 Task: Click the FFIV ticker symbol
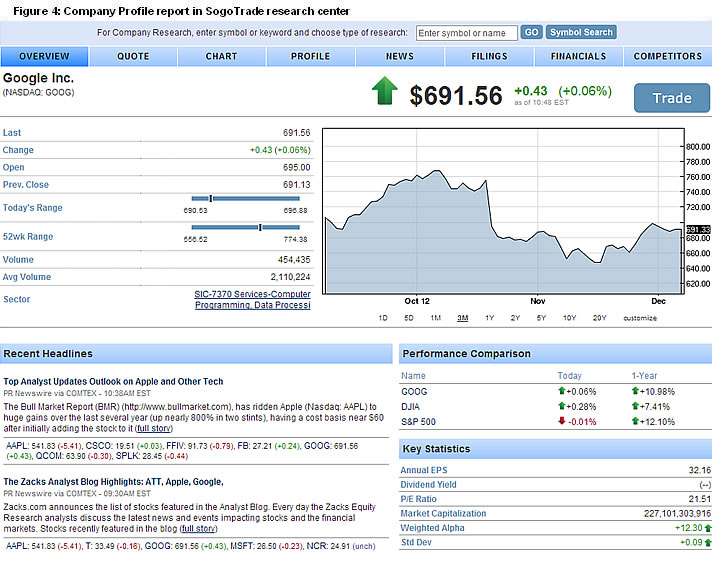(175, 446)
